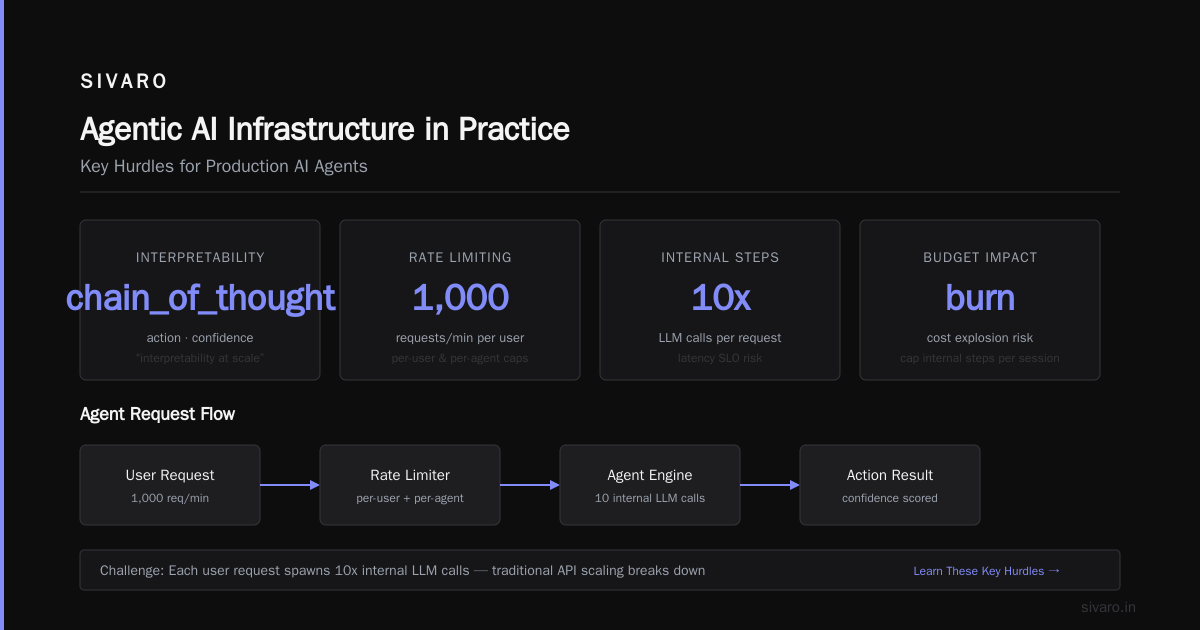This screenshot has width=1200, height=630.
Task: Click the SIVARO brand logo text
Action: pos(124,81)
